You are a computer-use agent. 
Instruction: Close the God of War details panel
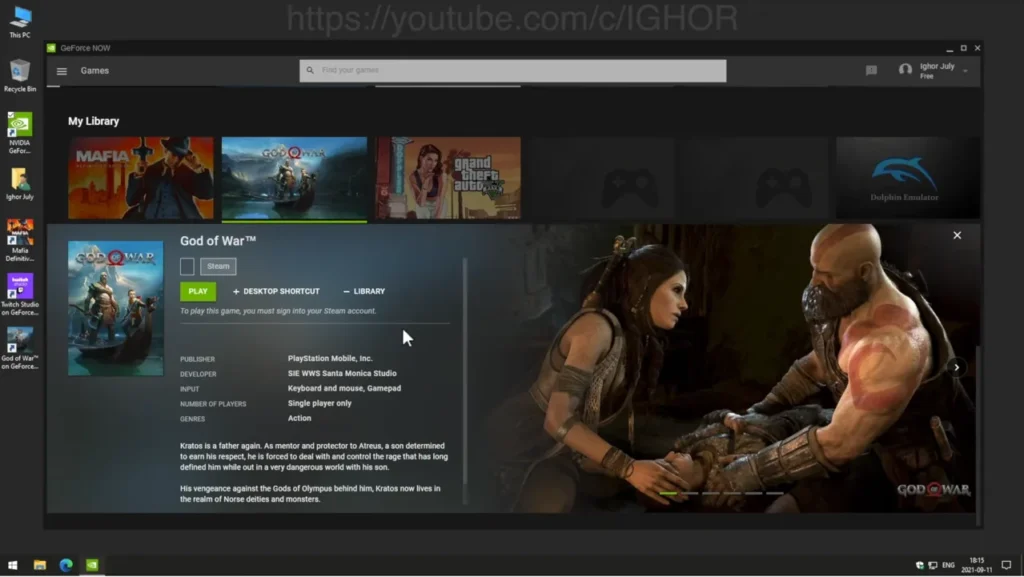pyautogui.click(x=957, y=235)
